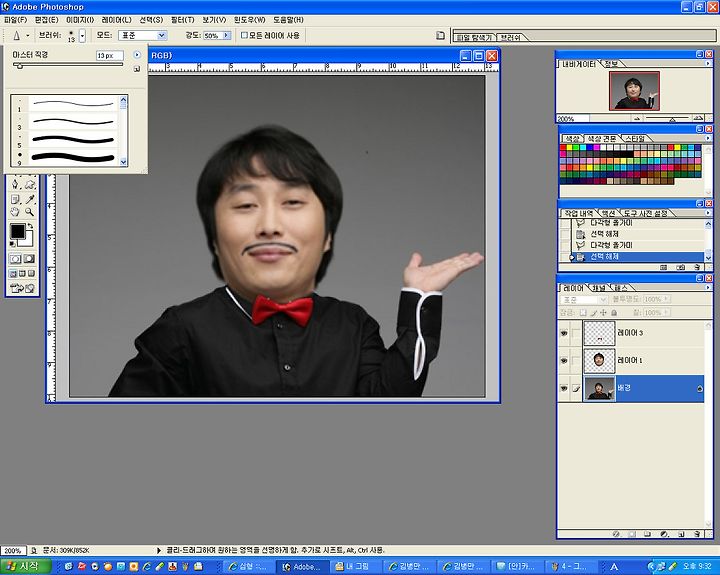Create new brush preset icon
The width and height of the screenshot is (720, 575).
point(137,69)
